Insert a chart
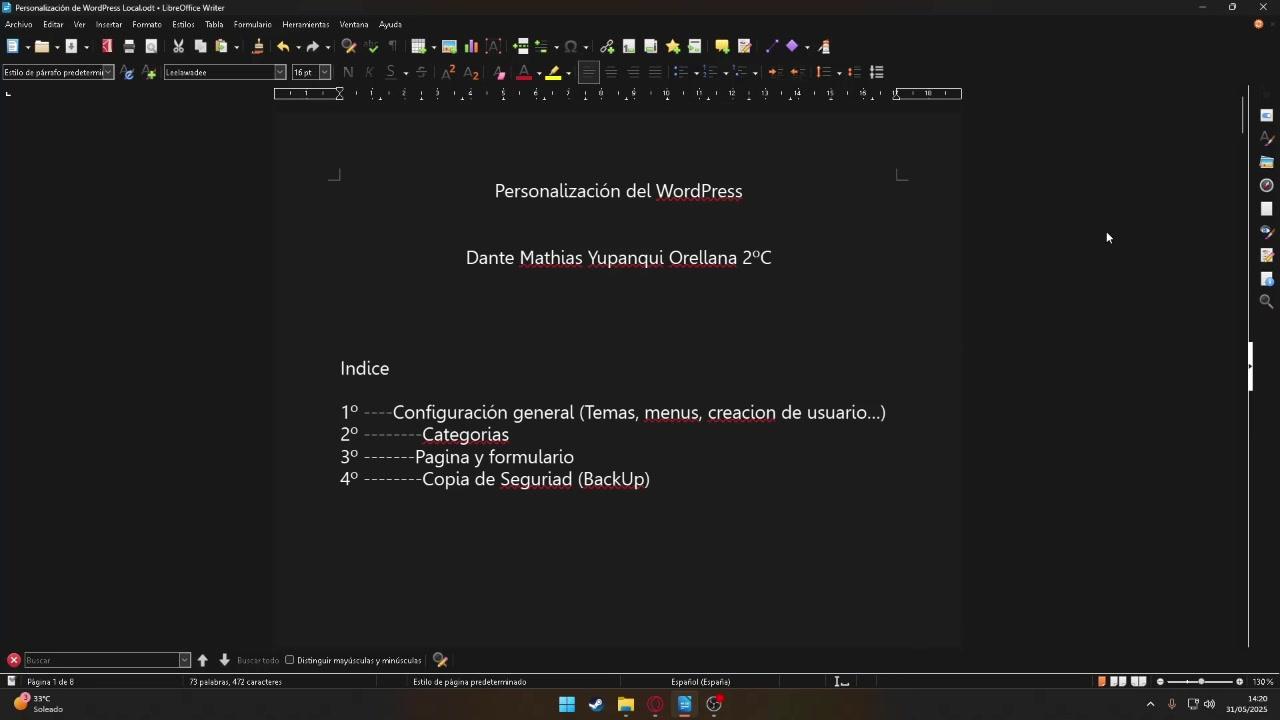The height and width of the screenshot is (720, 1280). click(x=471, y=46)
